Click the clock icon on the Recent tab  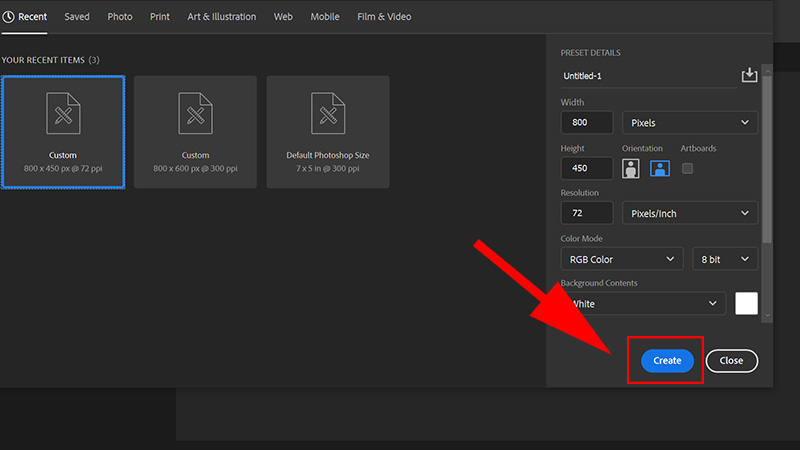(x=8, y=17)
